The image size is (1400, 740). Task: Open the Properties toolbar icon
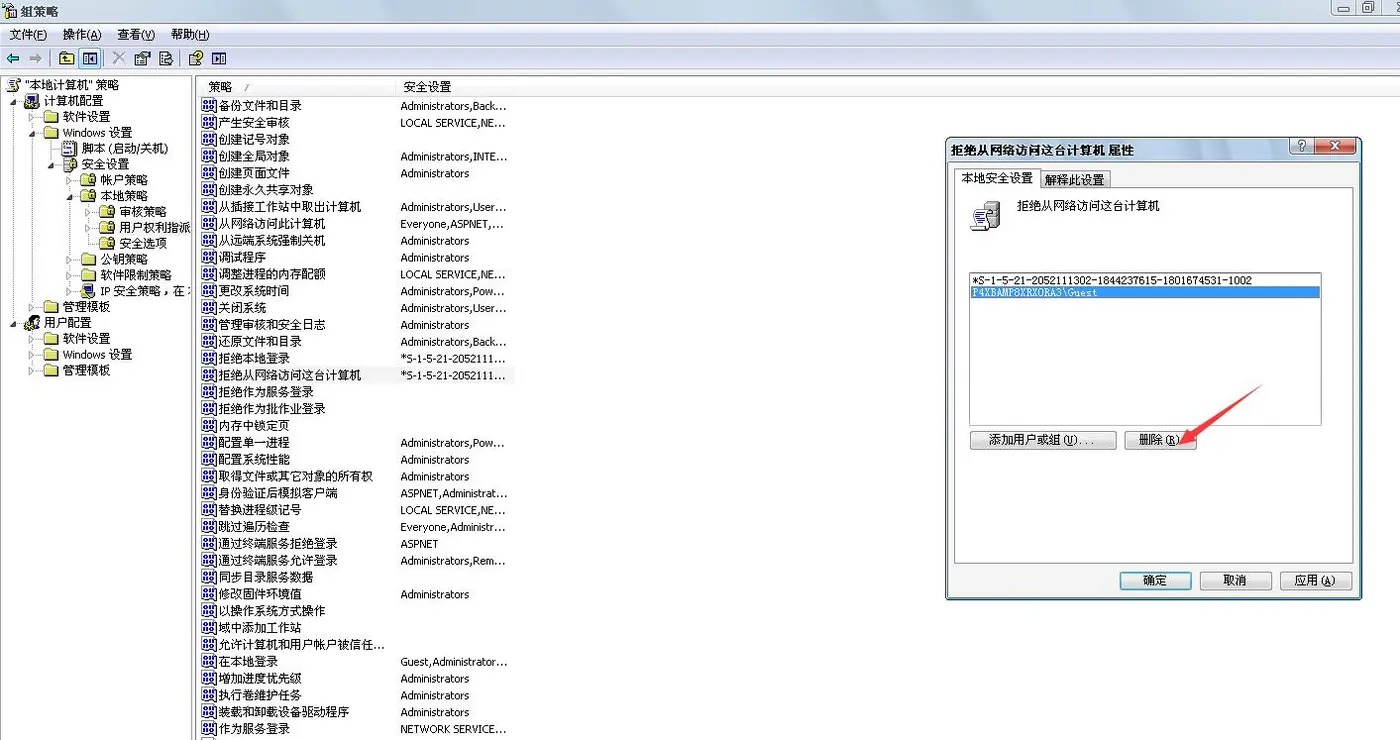[143, 59]
